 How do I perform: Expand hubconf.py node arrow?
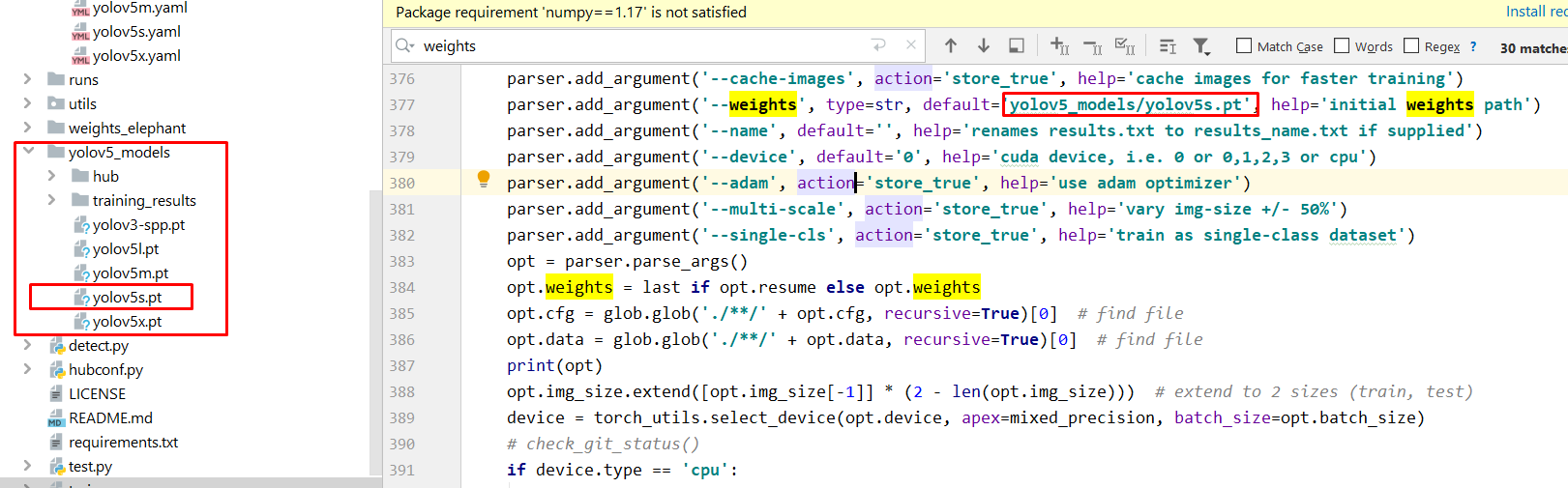pos(27,369)
